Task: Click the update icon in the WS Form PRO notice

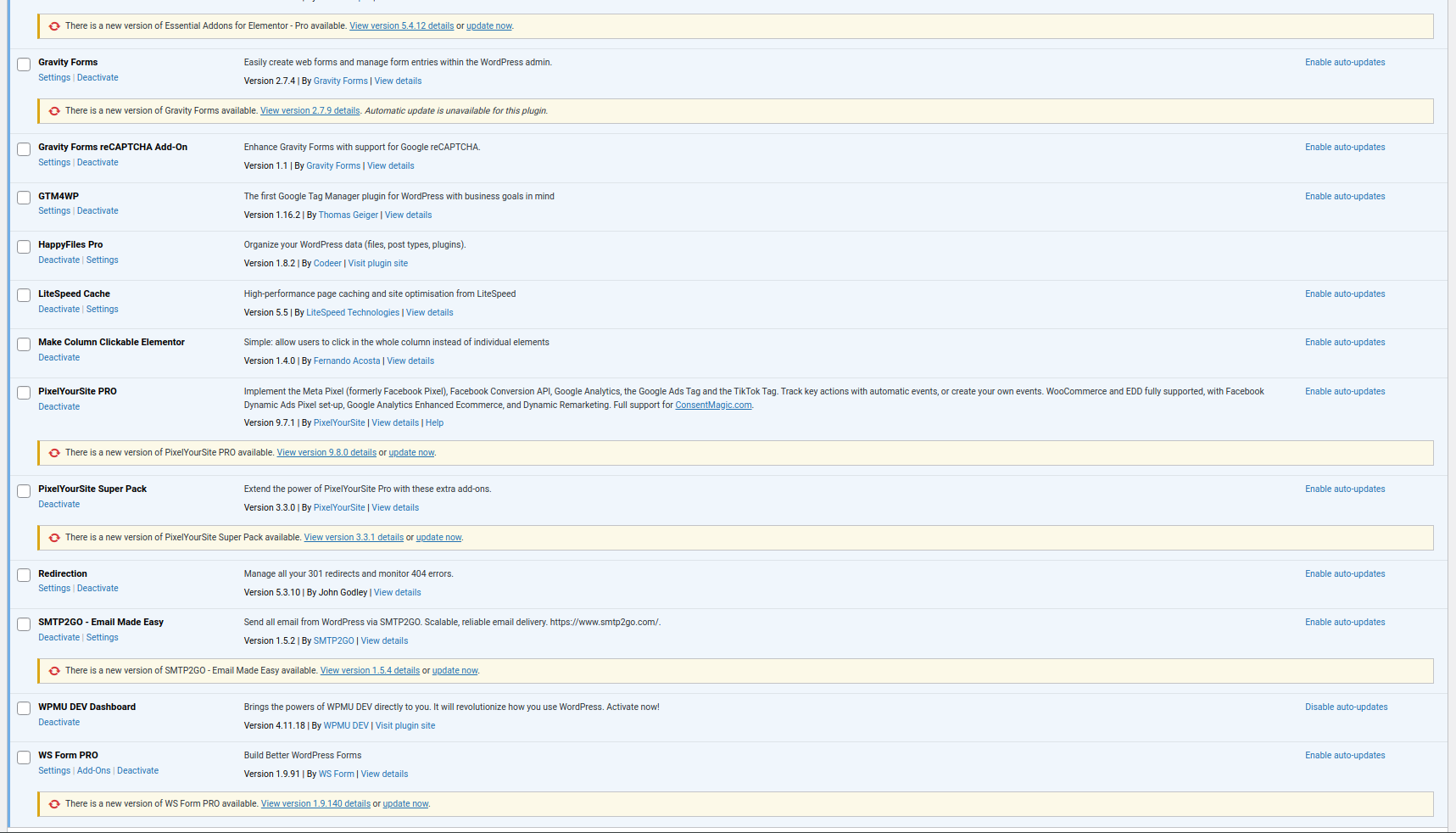Action: click(54, 804)
